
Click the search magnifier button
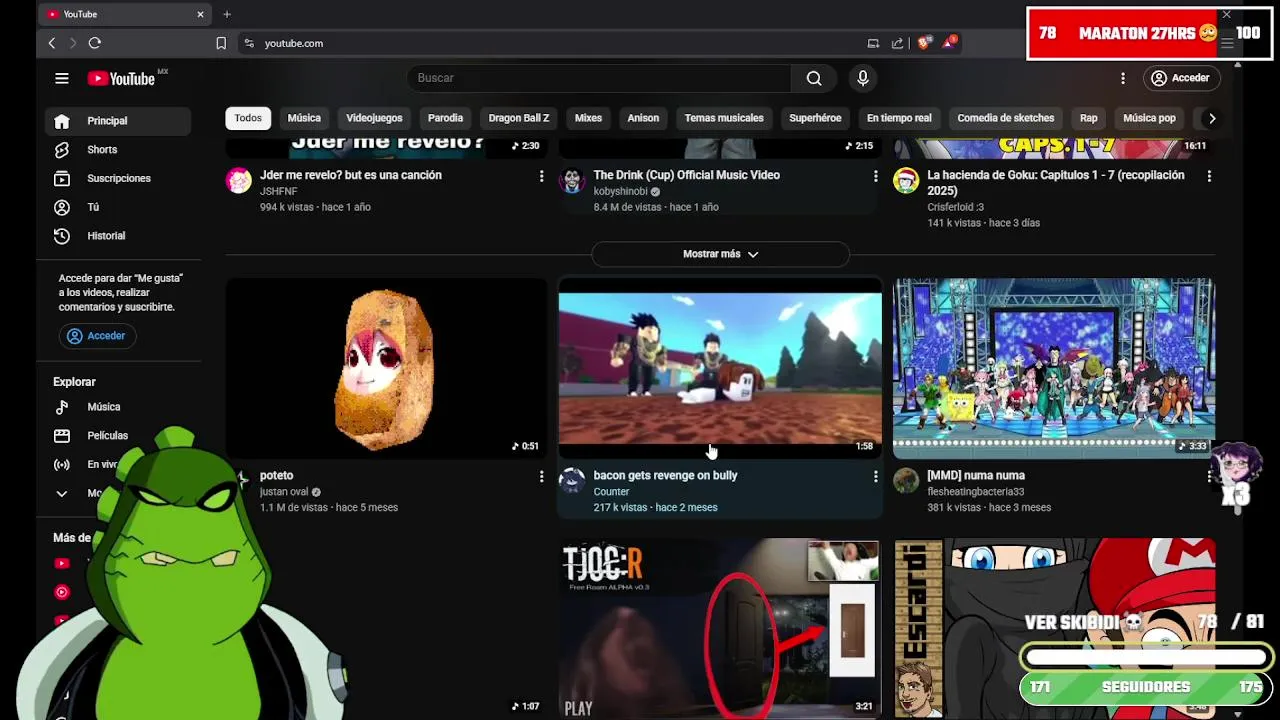coord(814,78)
